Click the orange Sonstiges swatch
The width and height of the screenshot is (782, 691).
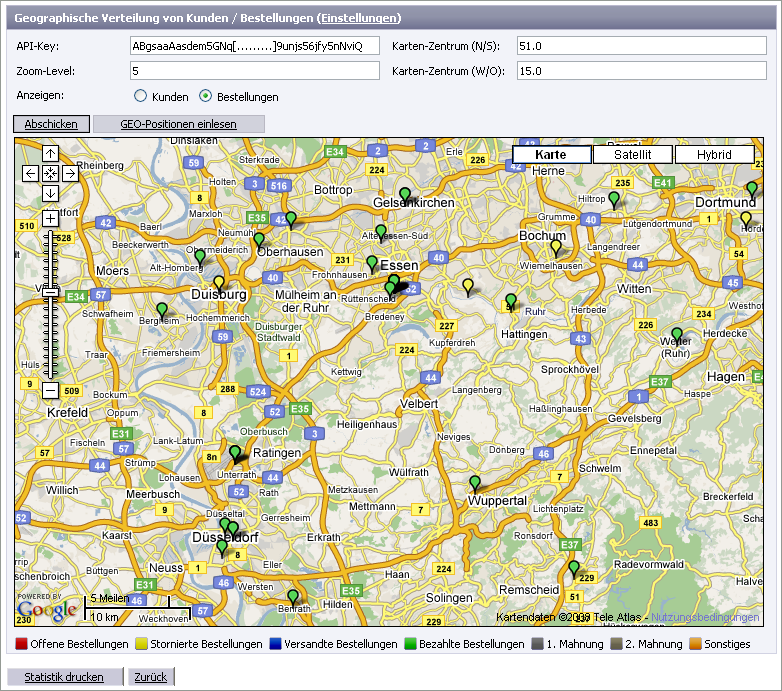pos(696,644)
